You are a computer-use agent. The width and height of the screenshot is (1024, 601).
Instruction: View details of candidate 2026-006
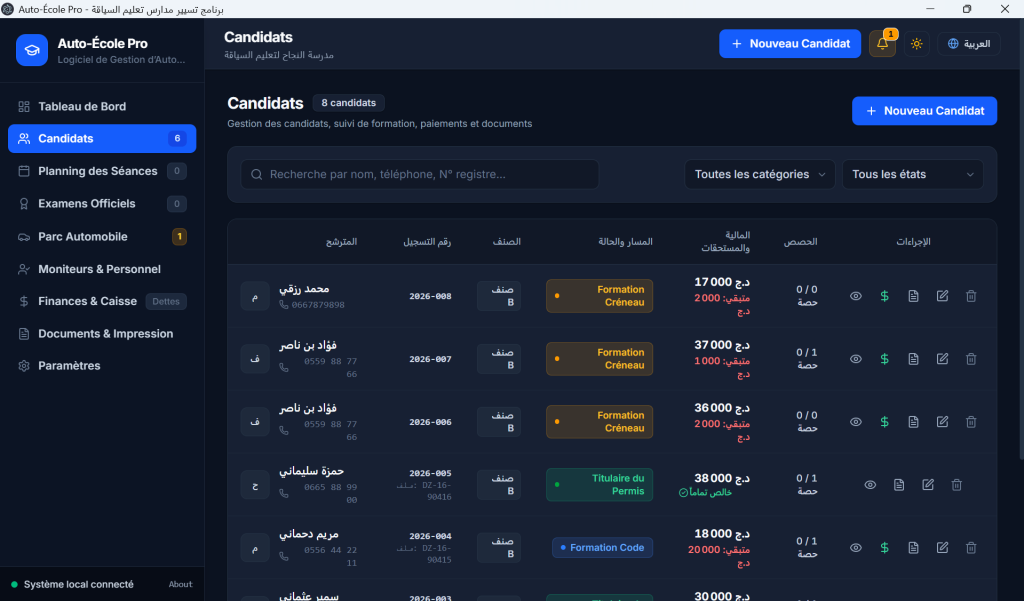856,422
